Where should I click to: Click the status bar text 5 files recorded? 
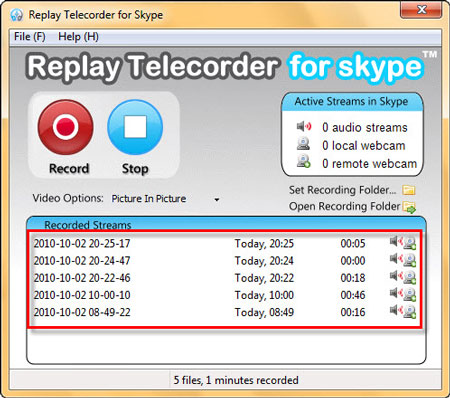coord(236,380)
